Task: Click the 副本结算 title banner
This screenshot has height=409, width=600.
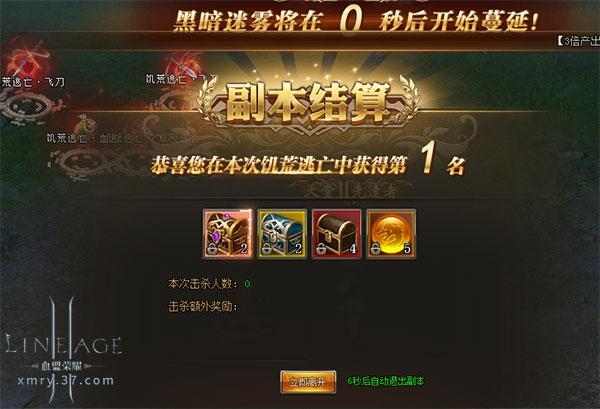Action: [308, 102]
